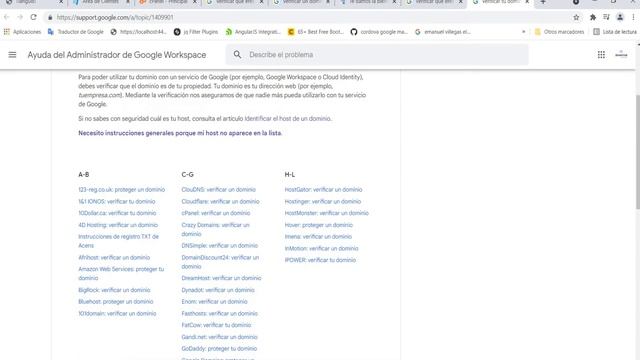Open js Filter Plugins bookmark
Screen dimensions: 640x360
coord(196,32)
